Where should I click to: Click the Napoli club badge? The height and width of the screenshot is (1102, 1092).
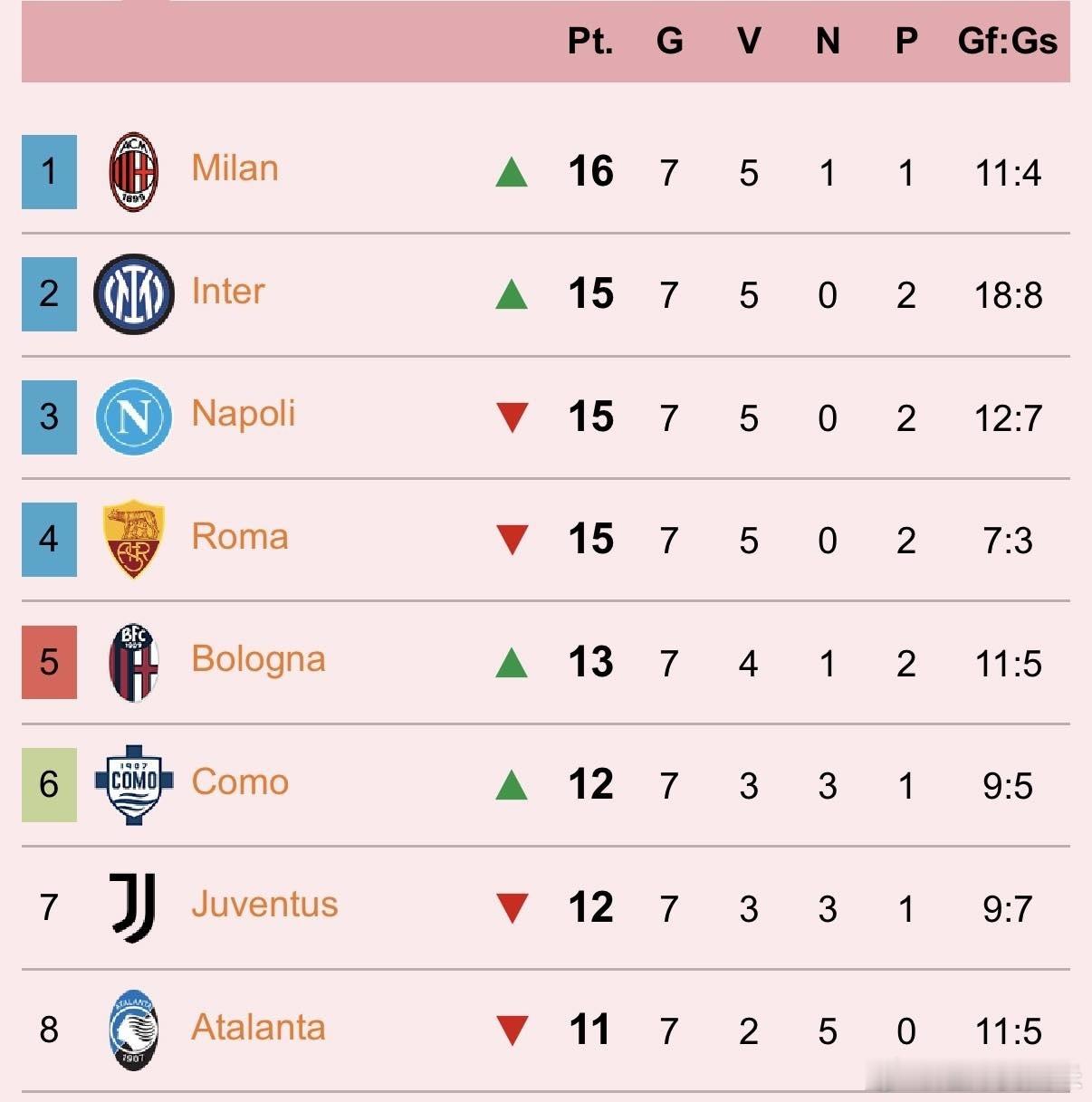tap(134, 417)
